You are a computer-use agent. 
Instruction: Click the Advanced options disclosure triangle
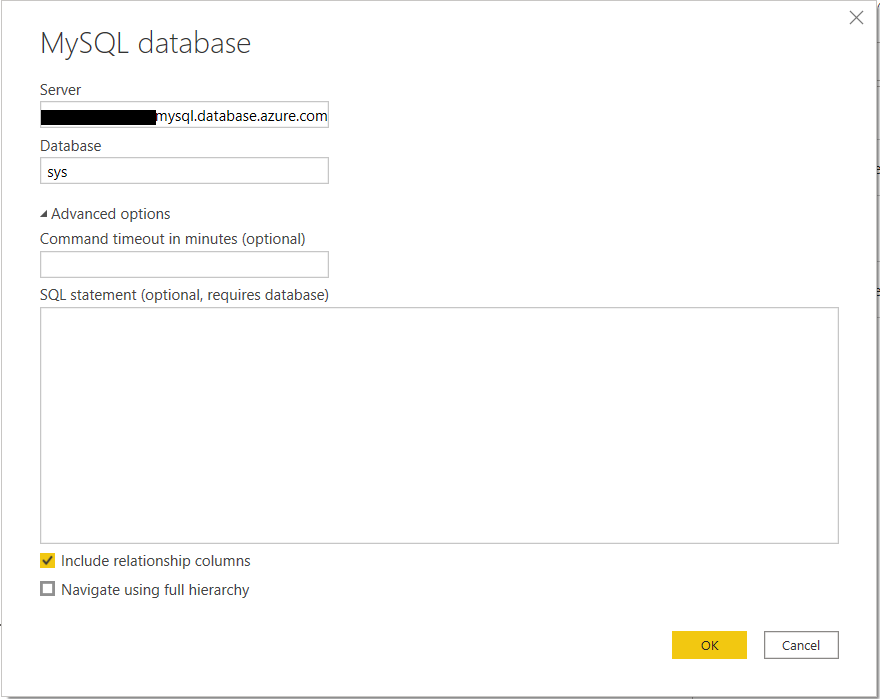(44, 213)
